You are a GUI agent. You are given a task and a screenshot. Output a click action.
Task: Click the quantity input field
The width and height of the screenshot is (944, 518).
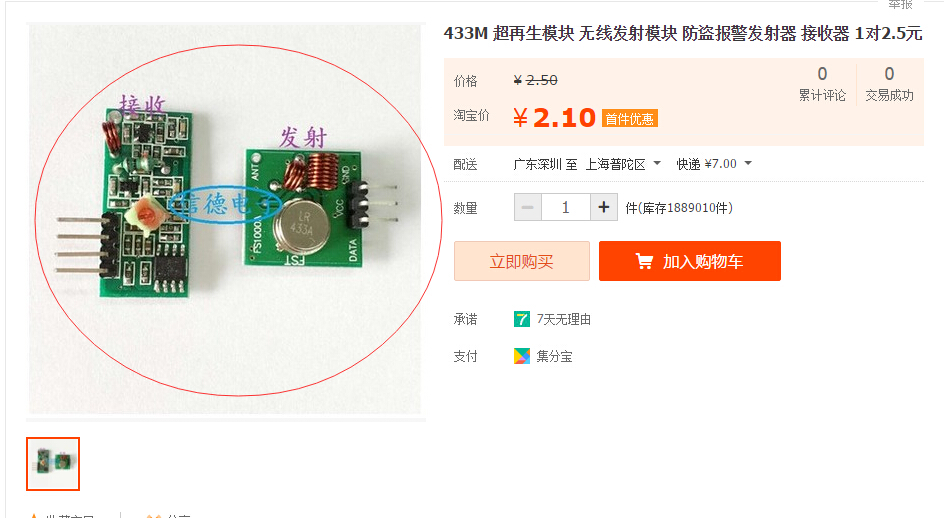565,208
